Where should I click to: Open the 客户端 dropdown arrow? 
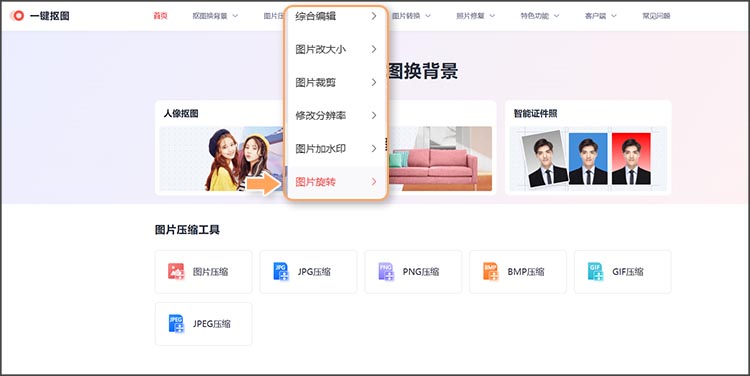614,16
